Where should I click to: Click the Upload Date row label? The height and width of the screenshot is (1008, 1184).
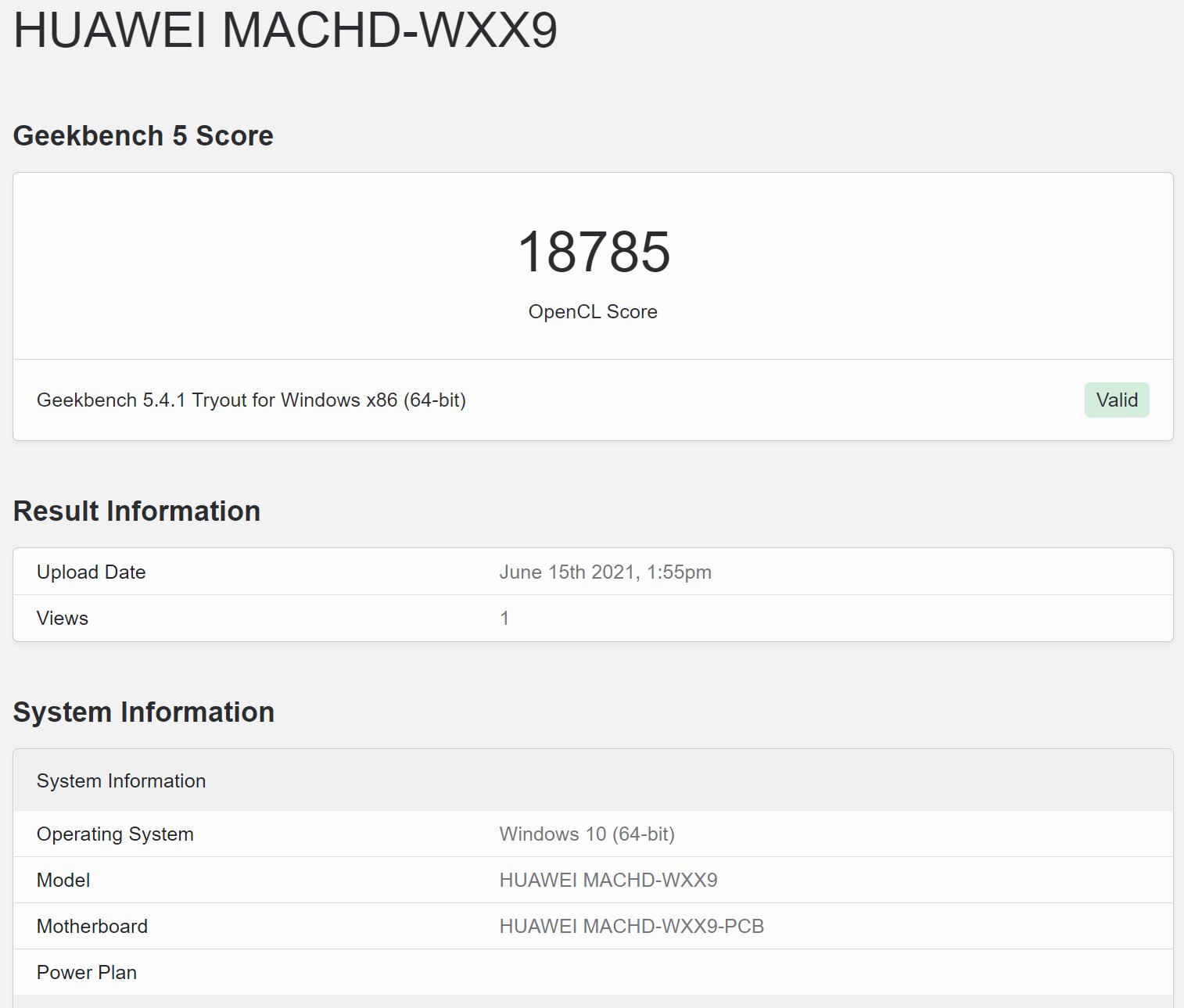(91, 572)
